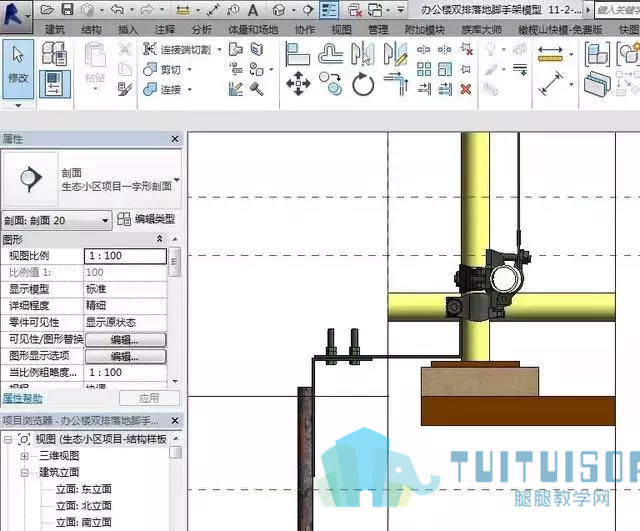
Task: Open the Undo history dropdown arrow
Action: pyautogui.click(x=132, y=10)
